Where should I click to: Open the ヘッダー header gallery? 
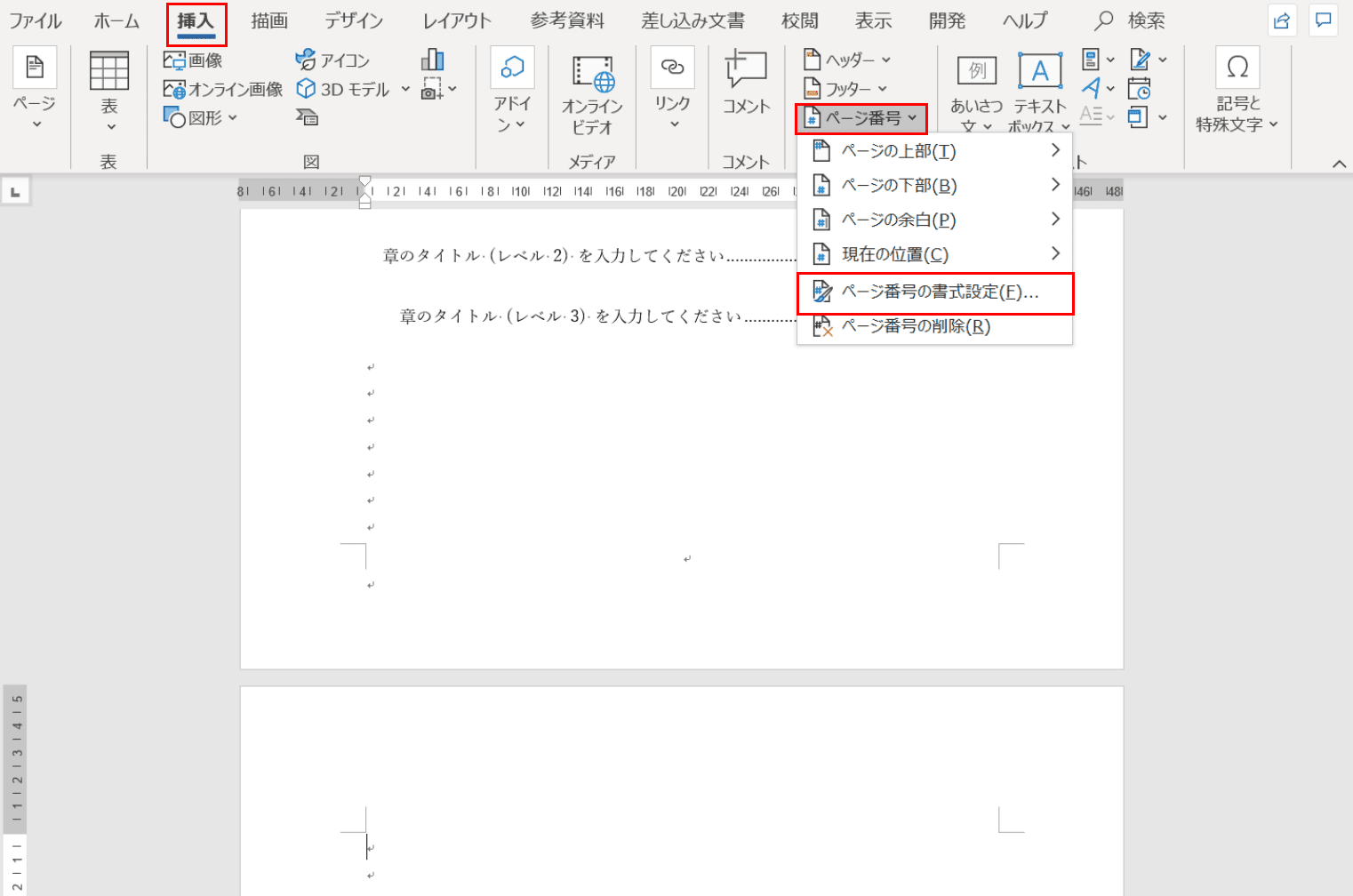pos(847,60)
